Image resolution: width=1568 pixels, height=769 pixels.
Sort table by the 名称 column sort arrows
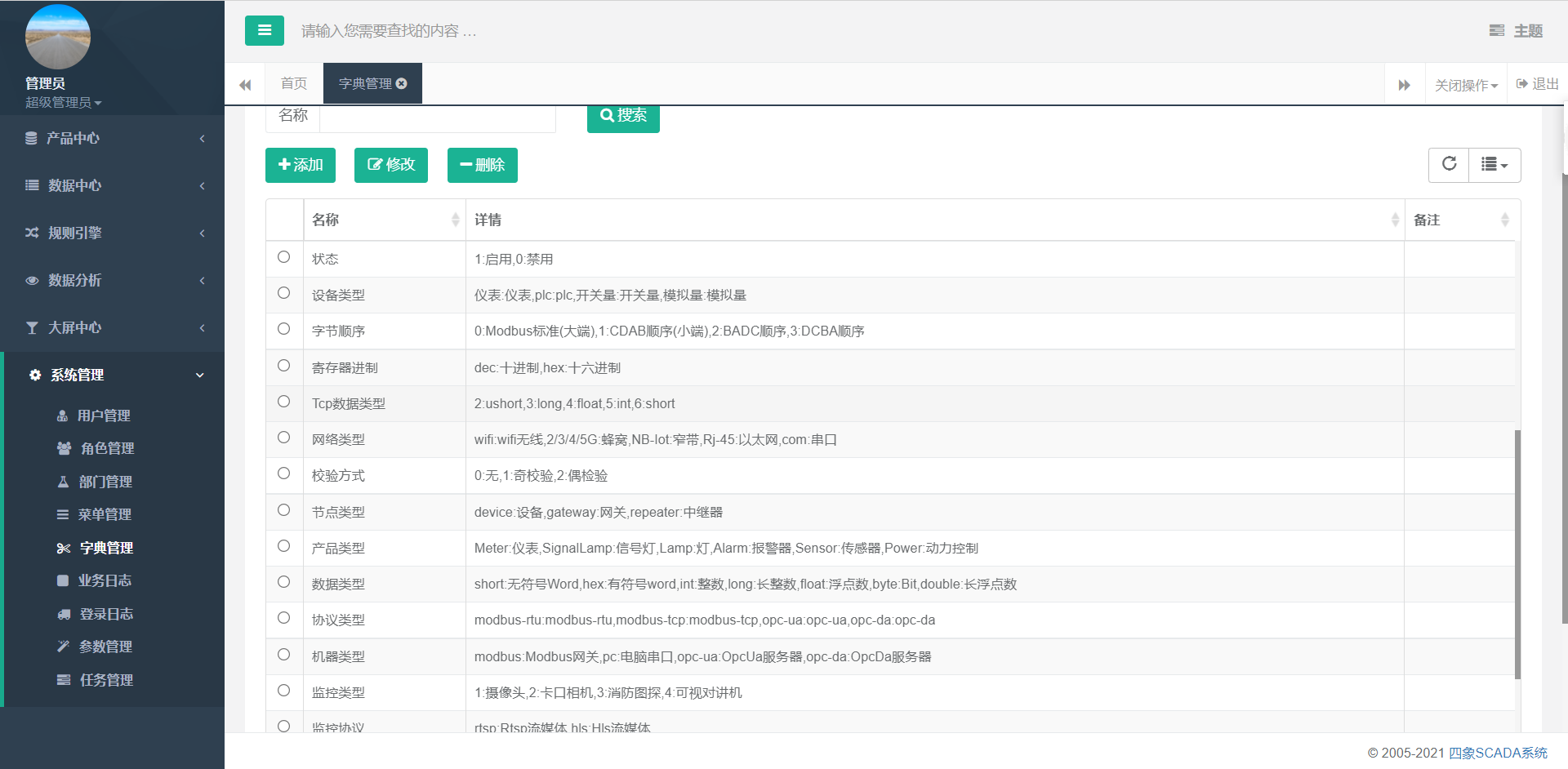[x=455, y=220]
